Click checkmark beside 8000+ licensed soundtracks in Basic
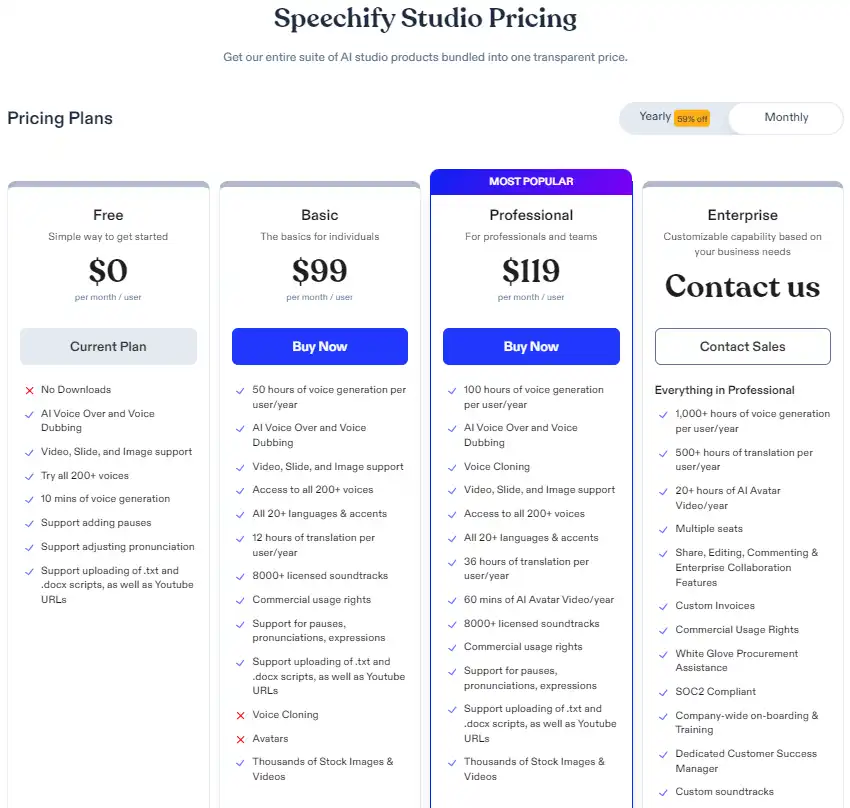Viewport: 850px width, 808px height. (x=240, y=577)
